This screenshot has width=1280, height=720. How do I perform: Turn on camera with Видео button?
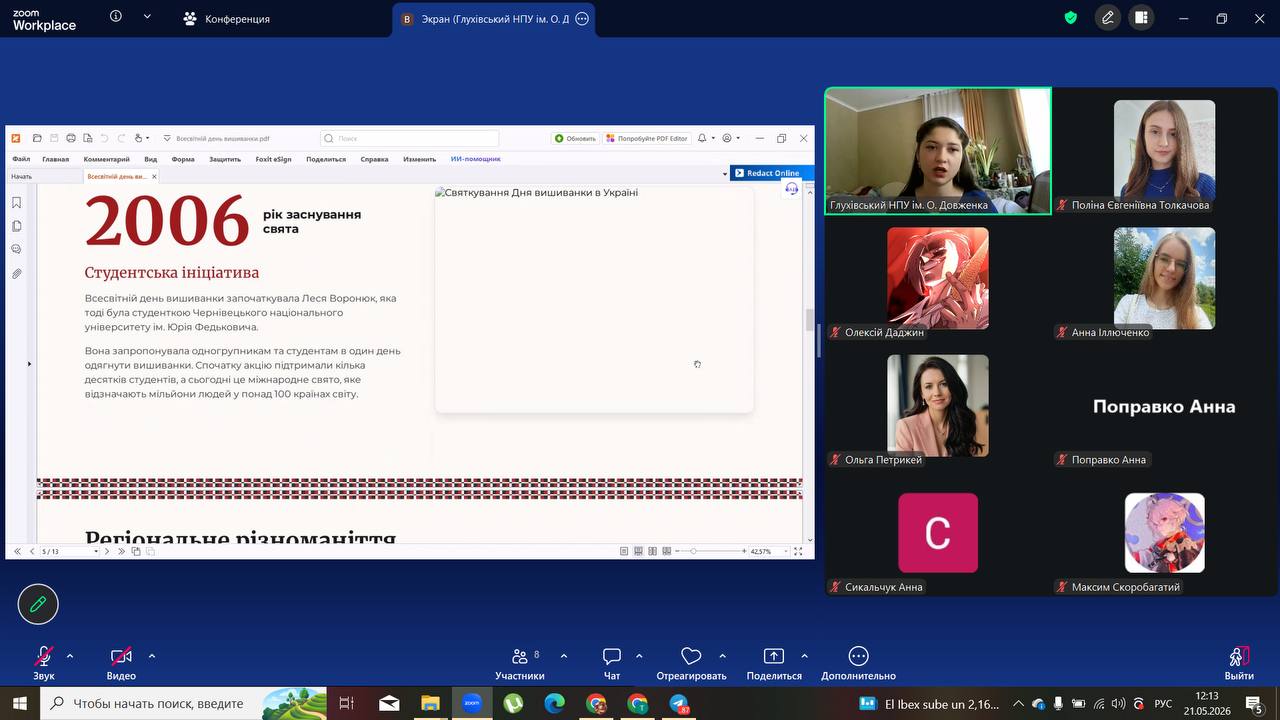point(121,664)
